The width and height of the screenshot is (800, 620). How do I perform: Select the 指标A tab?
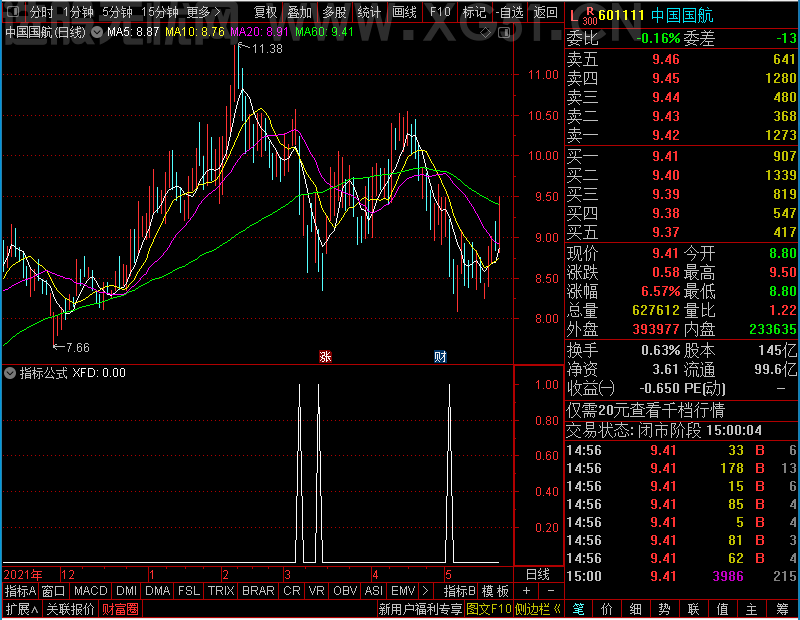(x=20, y=591)
